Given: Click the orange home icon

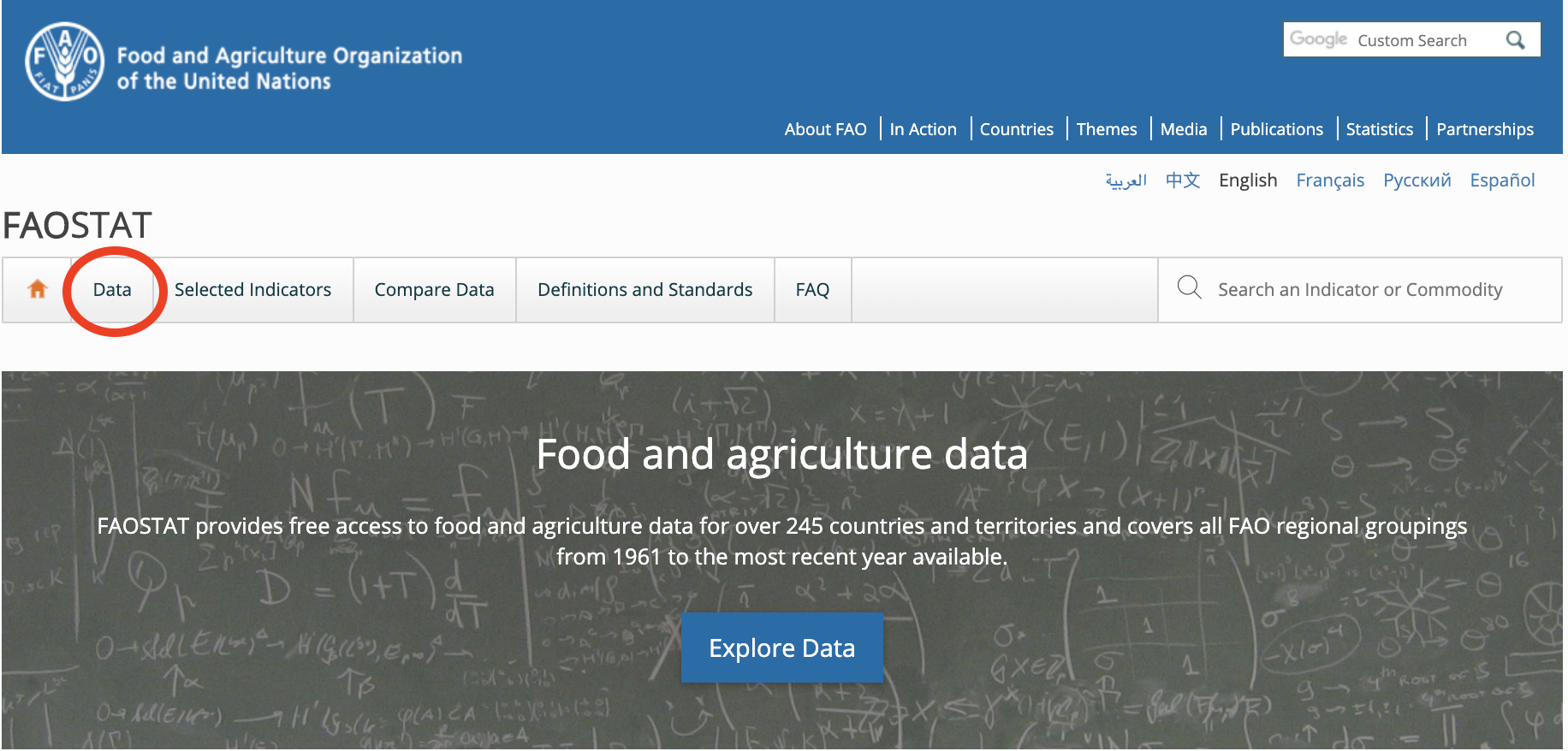Looking at the screenshot, I should [38, 289].
